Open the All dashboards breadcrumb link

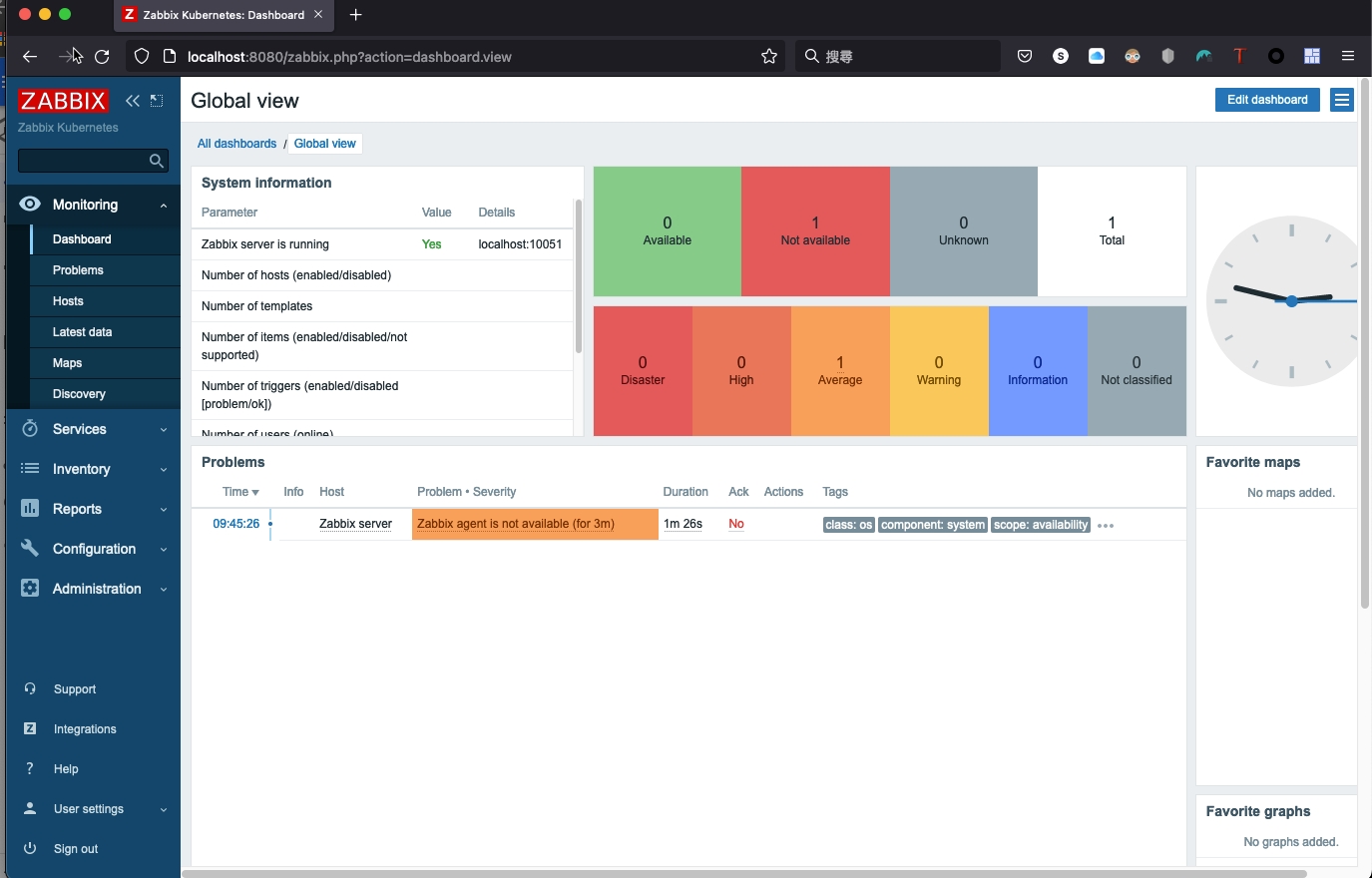[x=236, y=144]
